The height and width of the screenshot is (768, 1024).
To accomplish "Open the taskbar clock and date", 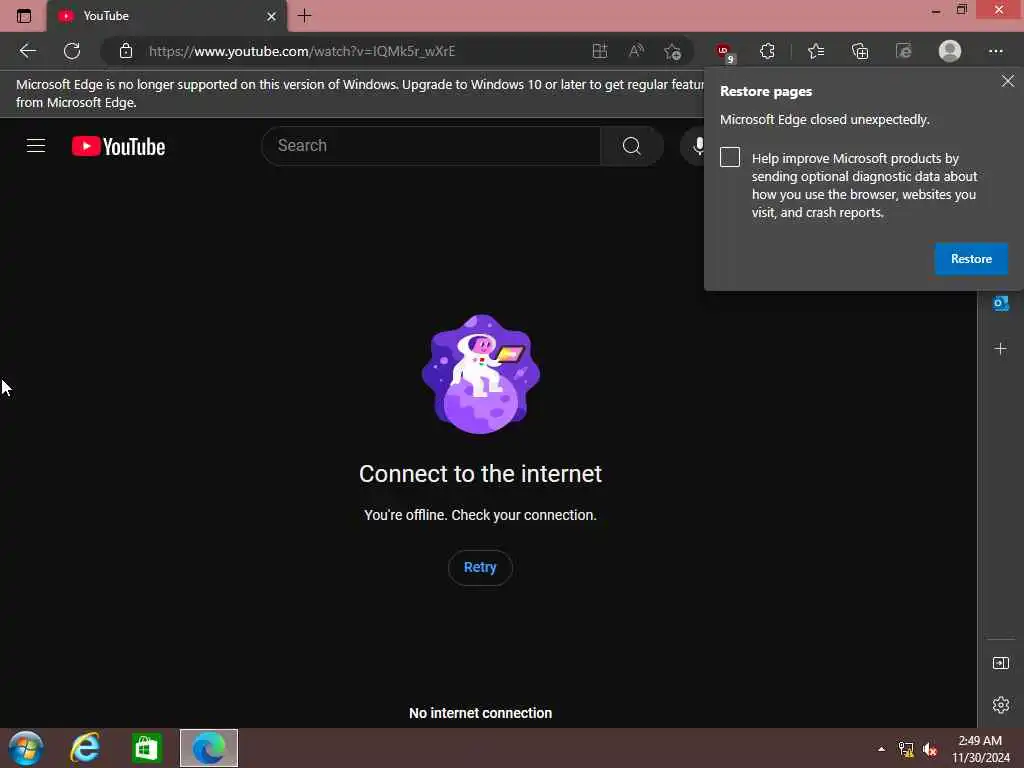I will click(x=980, y=749).
